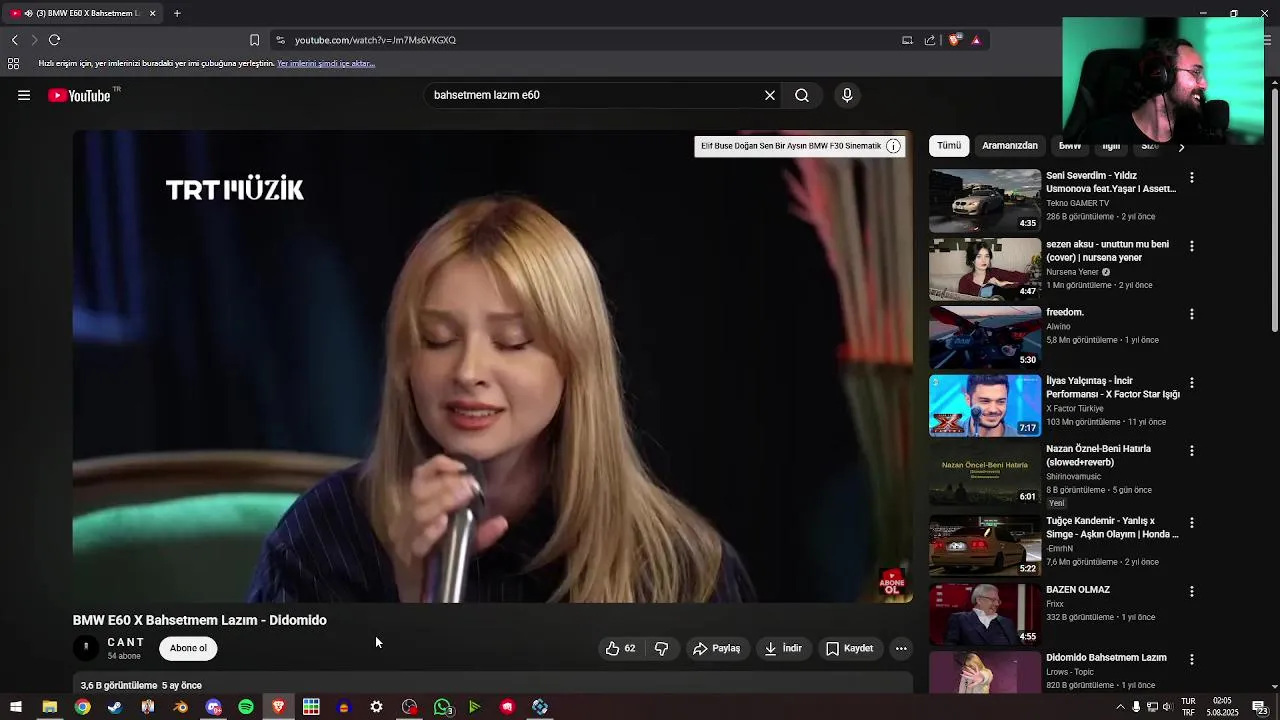Open options for İlyas Yalçıntaş video
Viewport: 1280px width, 720px height.
(1191, 383)
